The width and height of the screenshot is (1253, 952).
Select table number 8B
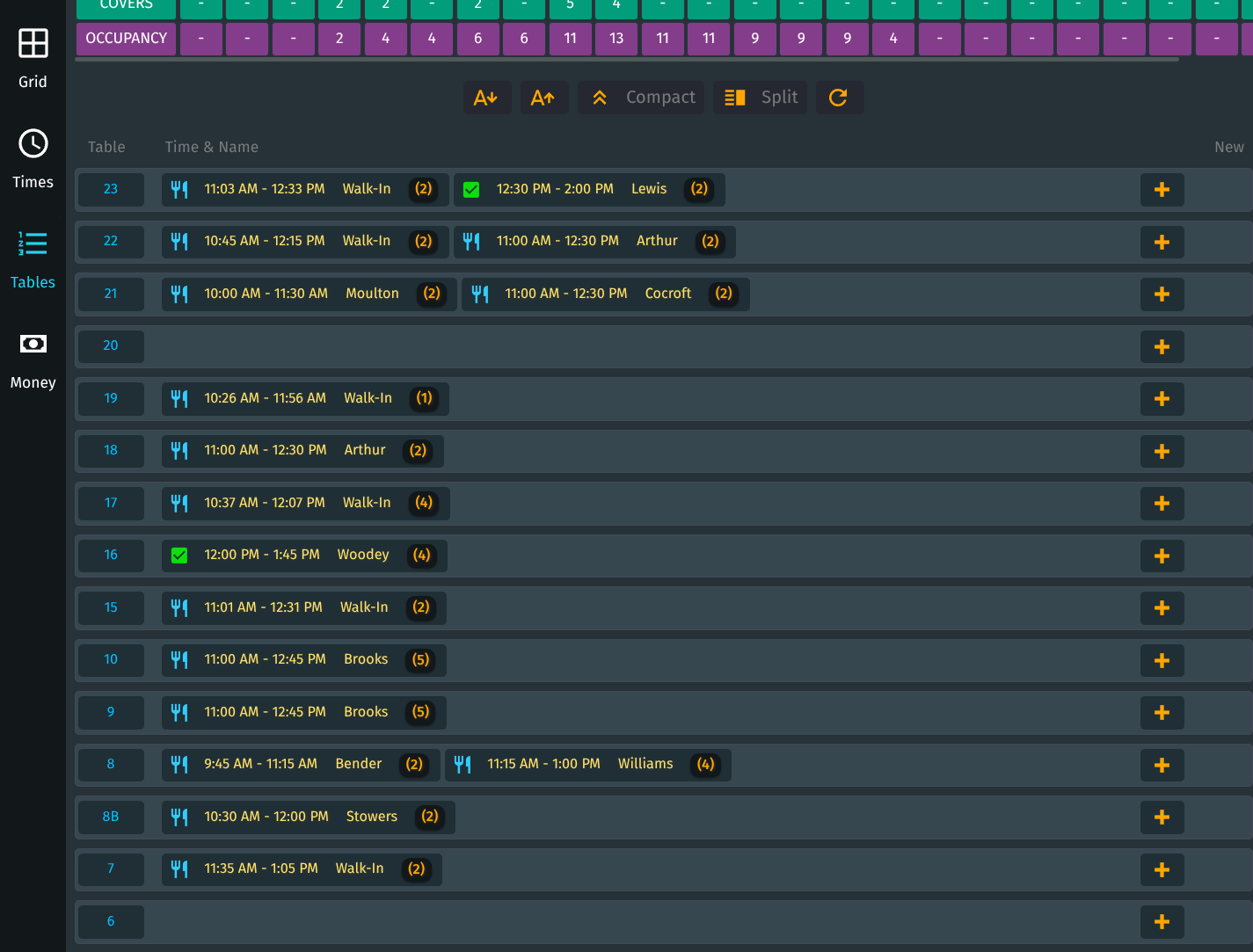click(111, 817)
